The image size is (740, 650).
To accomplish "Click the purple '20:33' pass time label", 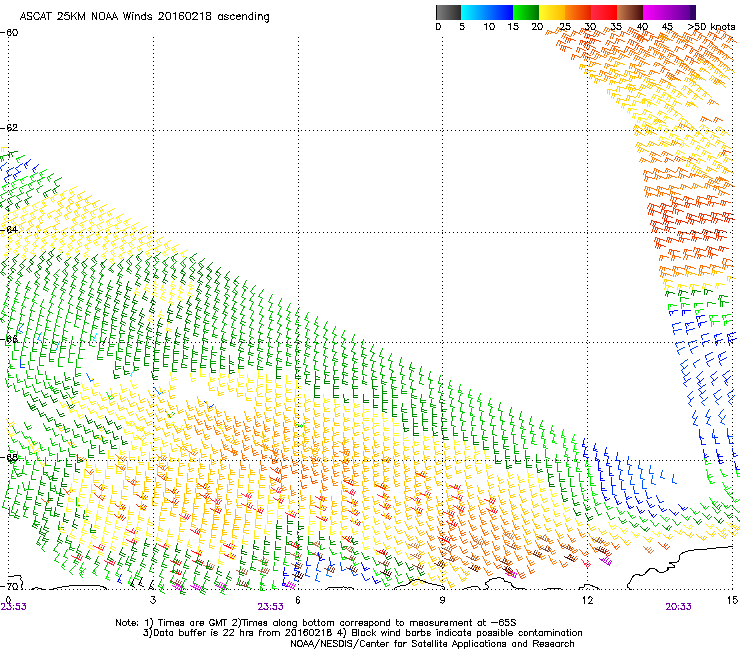I will tap(678, 607).
